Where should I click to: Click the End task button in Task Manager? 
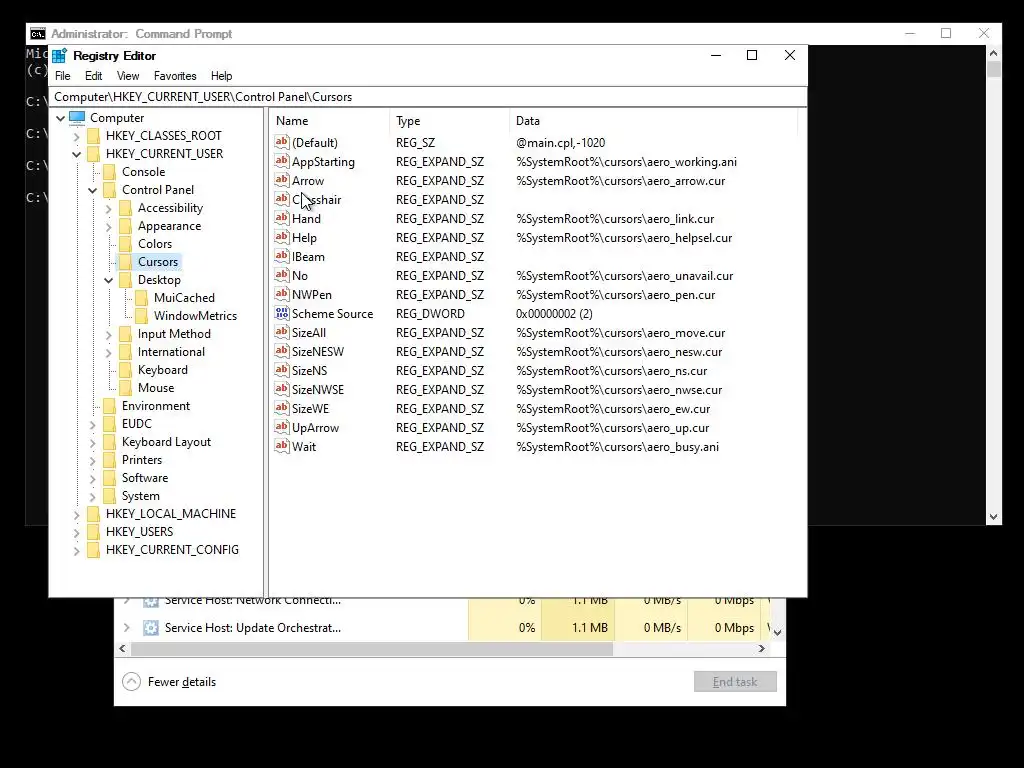(735, 682)
